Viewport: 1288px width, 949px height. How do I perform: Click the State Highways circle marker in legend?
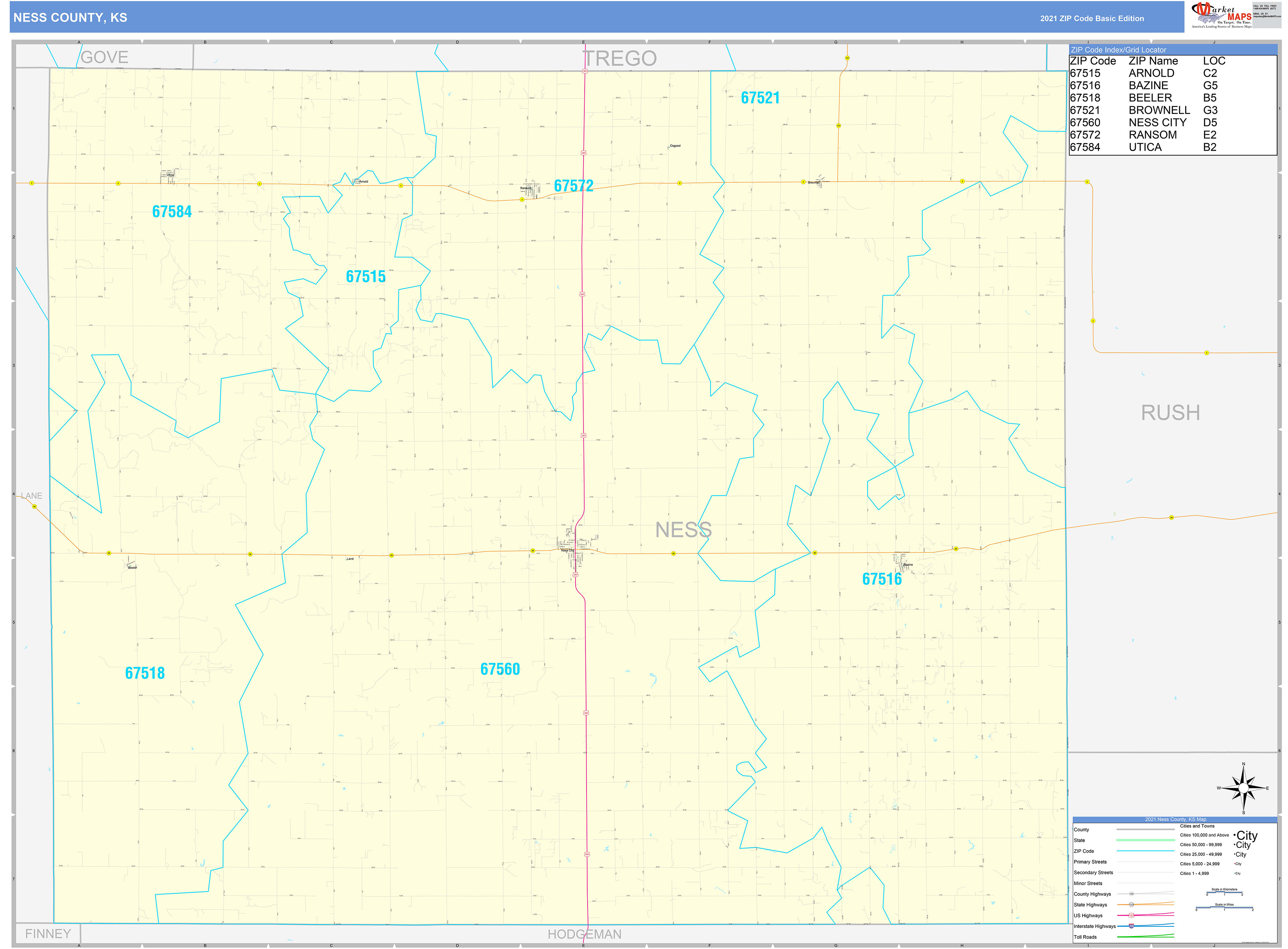point(1132,905)
